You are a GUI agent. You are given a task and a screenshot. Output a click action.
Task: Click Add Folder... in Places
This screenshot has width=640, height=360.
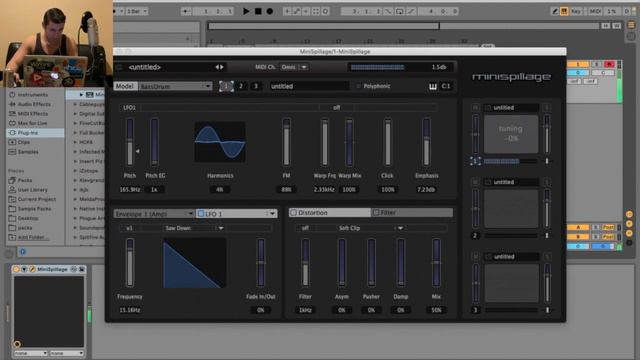[33, 237]
